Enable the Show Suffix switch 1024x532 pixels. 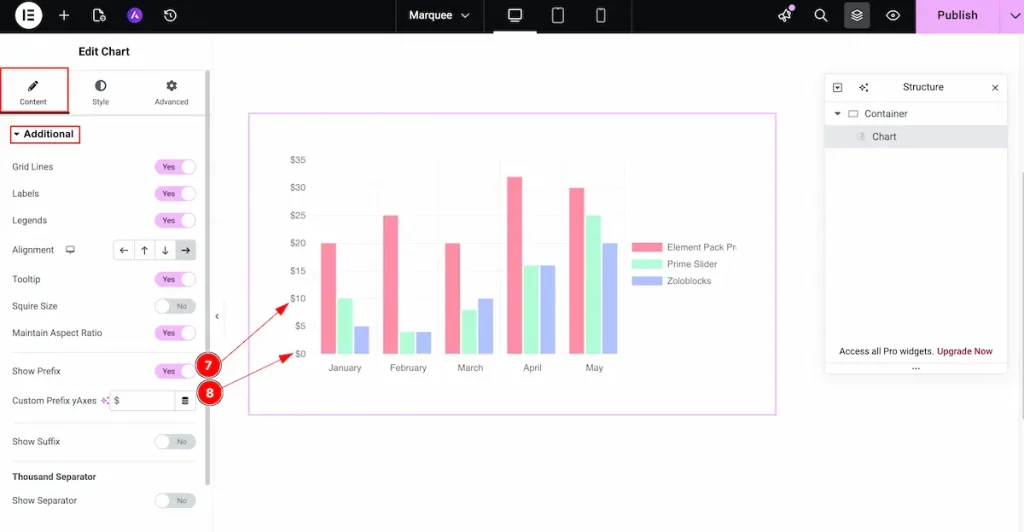[x=175, y=441]
